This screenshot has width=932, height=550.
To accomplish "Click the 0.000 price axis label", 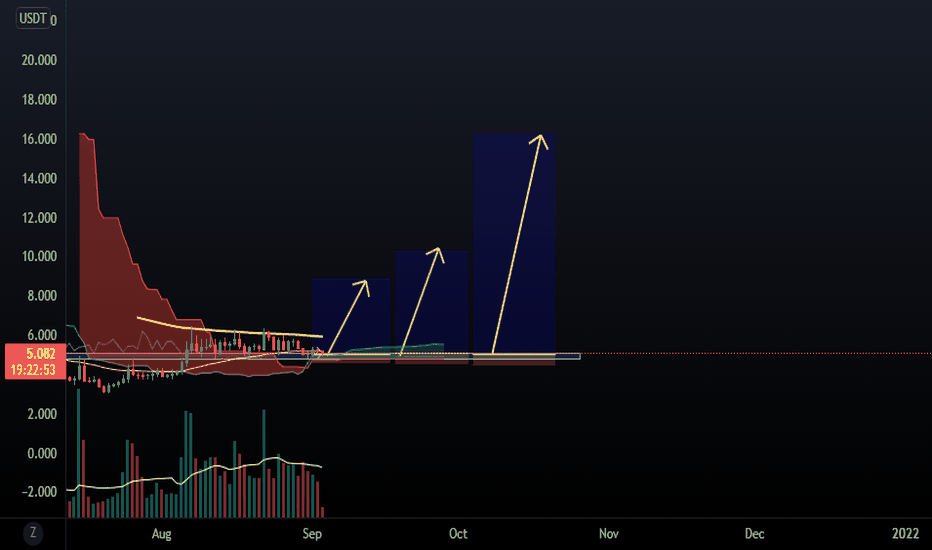I will [42, 453].
